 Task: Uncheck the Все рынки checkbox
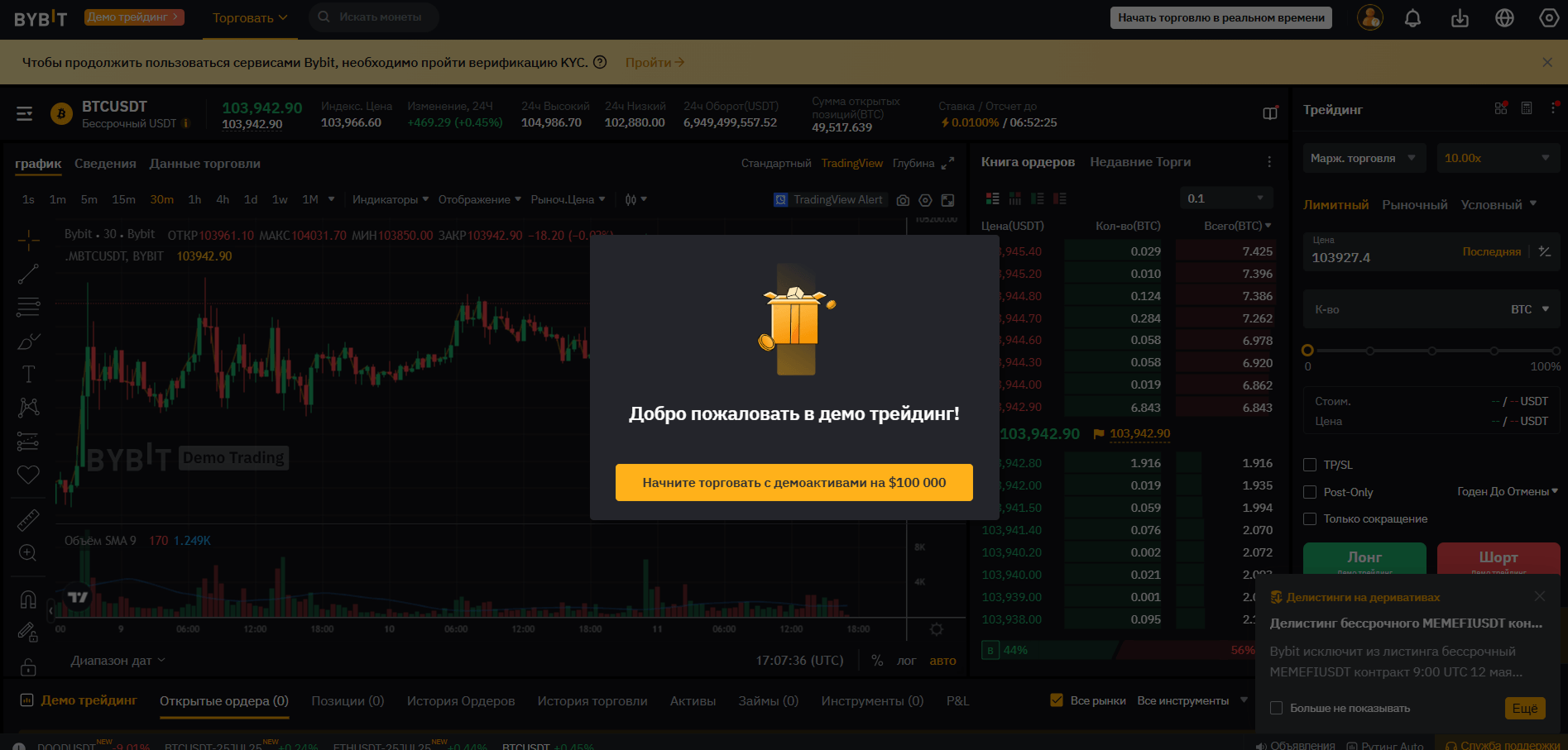tap(1057, 700)
